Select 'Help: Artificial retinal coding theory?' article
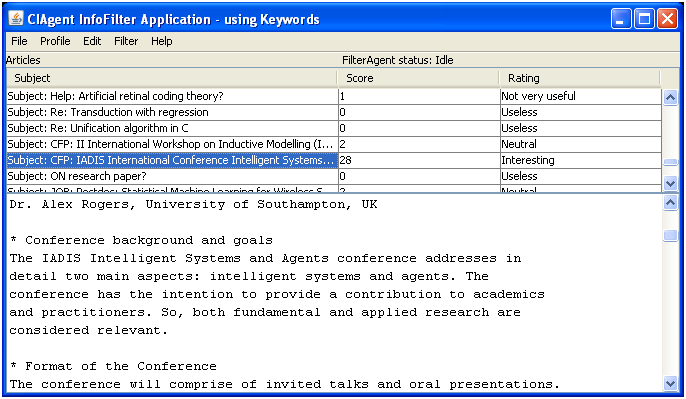Image resolution: width=686 pixels, height=399 pixels. tap(172, 96)
